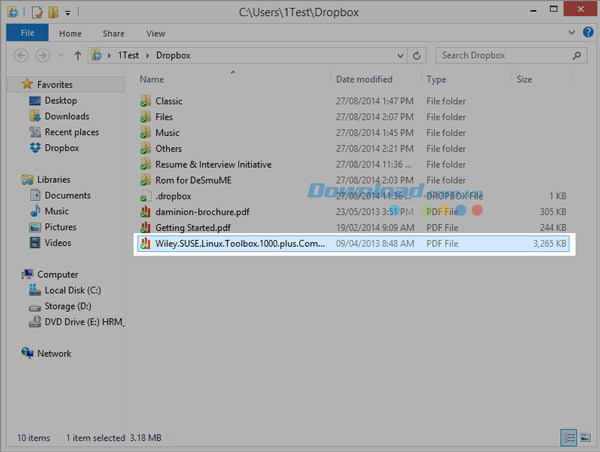The image size is (600, 452).
Task: Switch to the View ribbon tab
Action: click(x=155, y=34)
